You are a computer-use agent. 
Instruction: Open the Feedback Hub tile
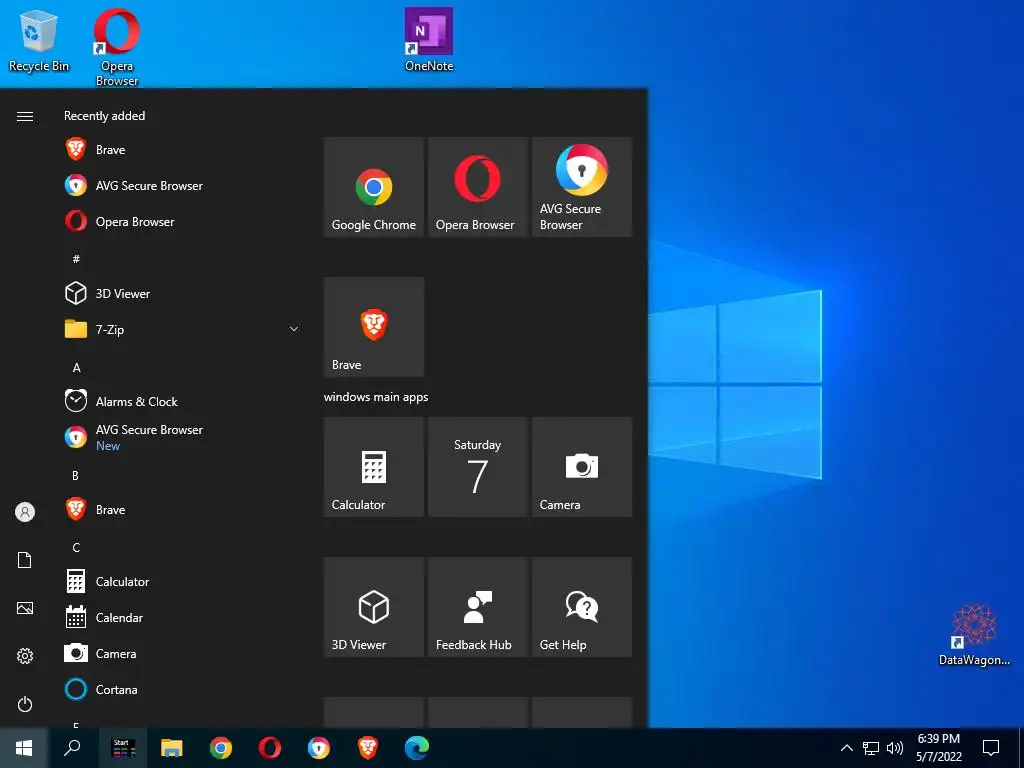click(477, 607)
